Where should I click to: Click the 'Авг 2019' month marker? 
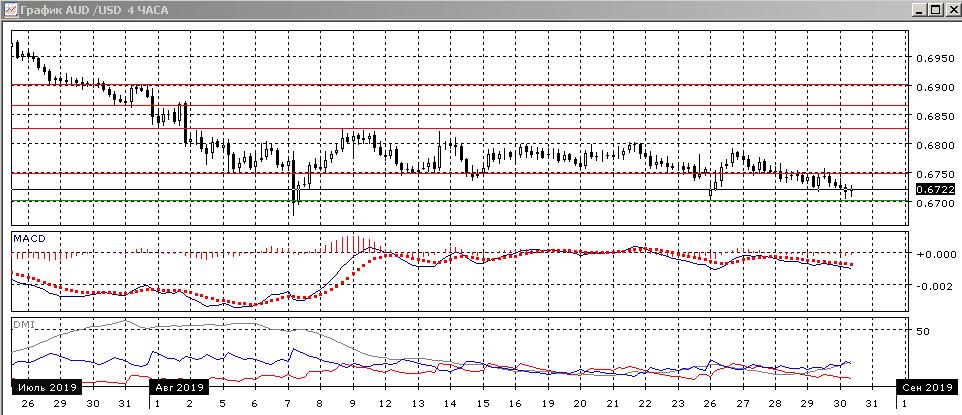pos(178,386)
